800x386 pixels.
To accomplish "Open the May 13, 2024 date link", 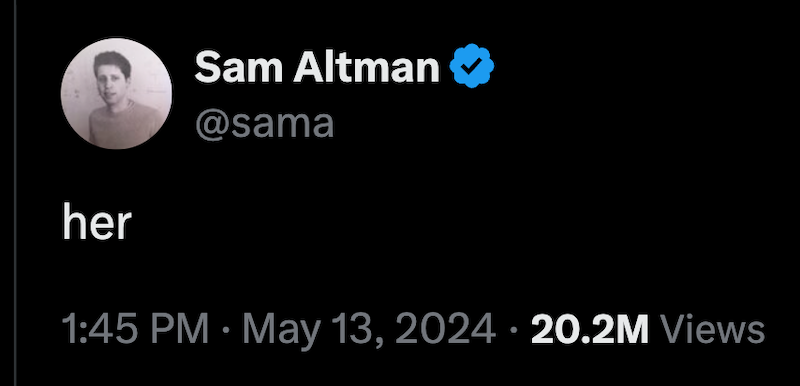I will point(369,330).
